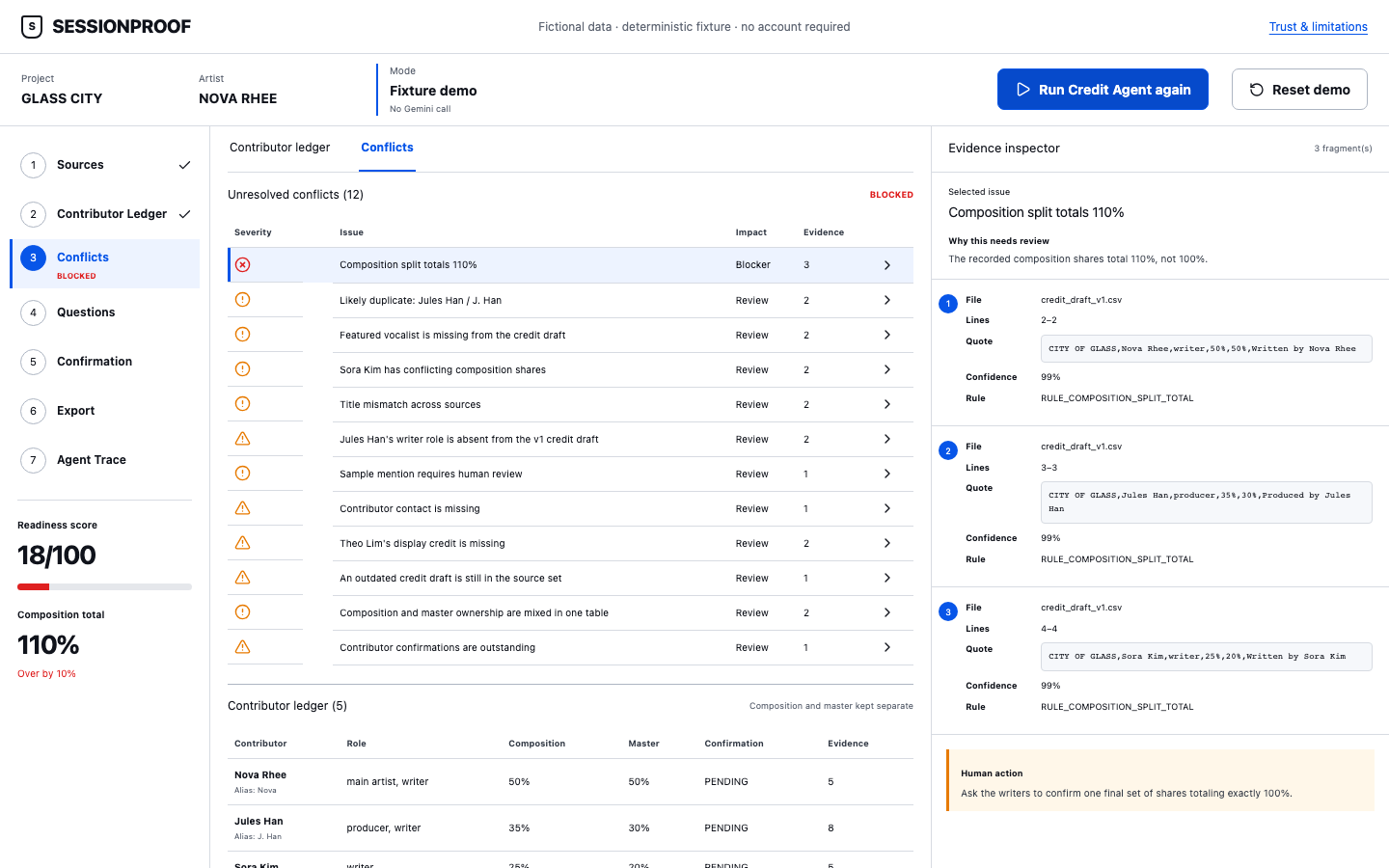Click evidence fragment 3 badge in inspector
Image resolution: width=1389 pixels, height=868 pixels.
pos(948,611)
